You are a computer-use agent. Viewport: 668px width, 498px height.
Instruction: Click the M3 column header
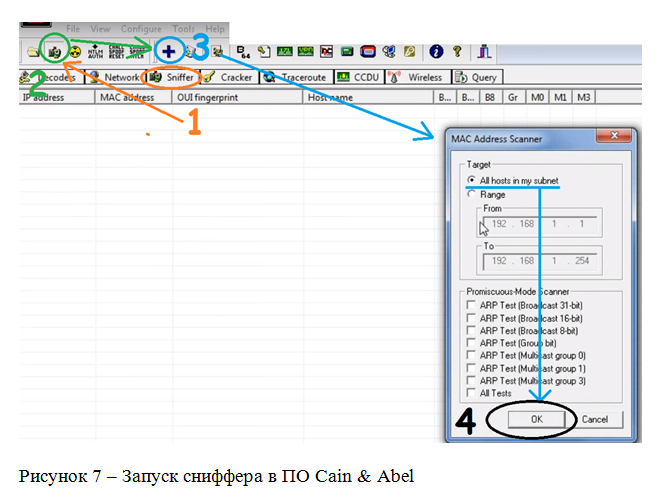[x=584, y=98]
